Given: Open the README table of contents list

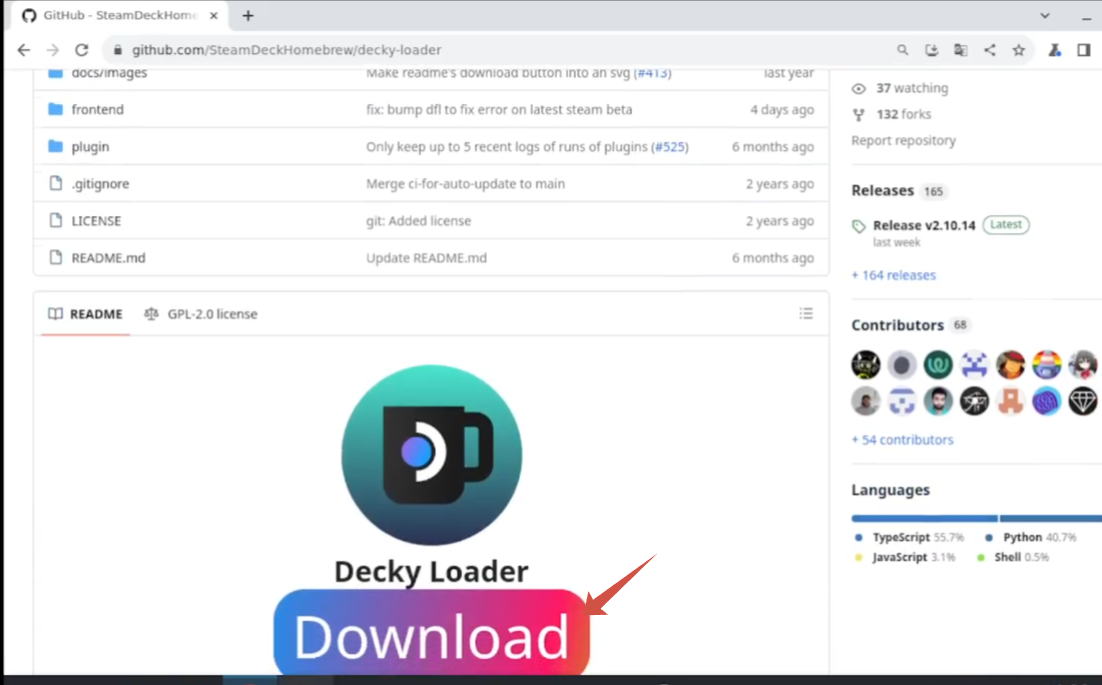Looking at the screenshot, I should [x=806, y=313].
